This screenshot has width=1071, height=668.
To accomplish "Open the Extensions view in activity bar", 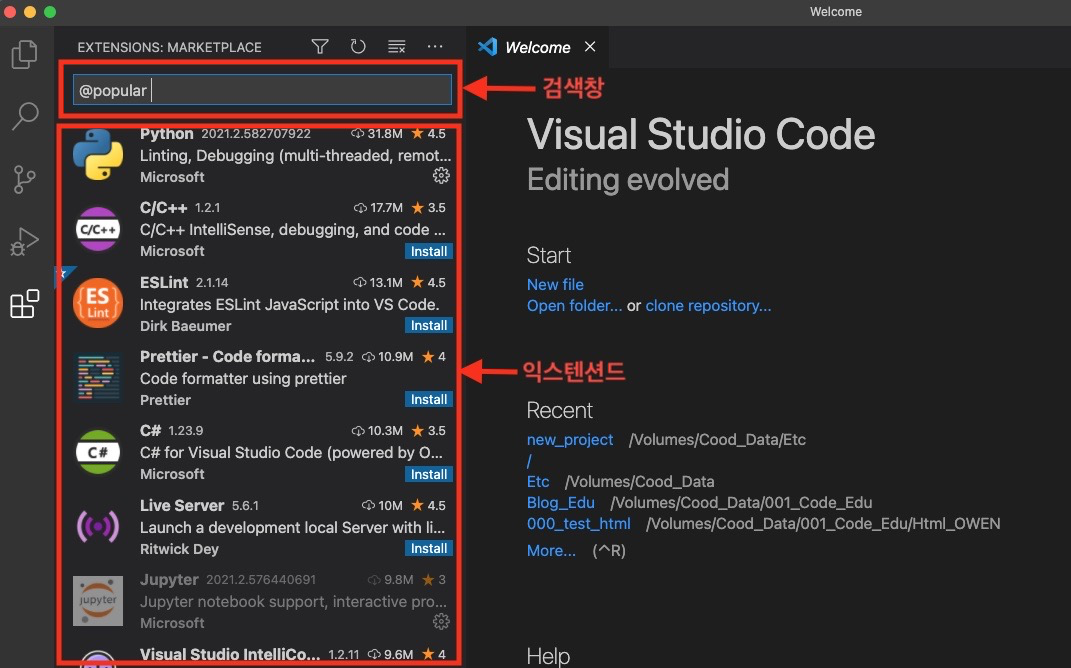I will point(25,303).
